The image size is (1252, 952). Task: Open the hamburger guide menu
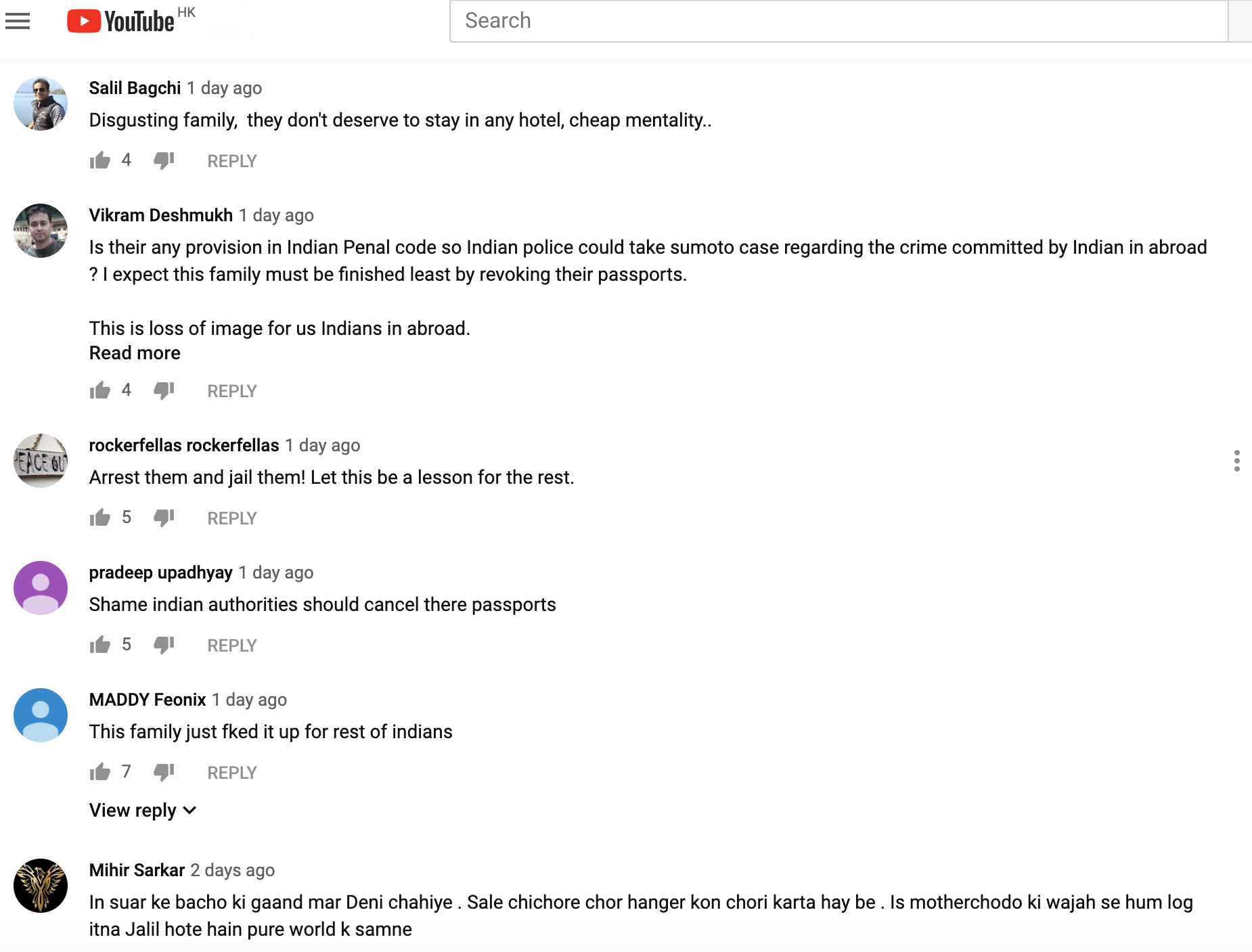[18, 22]
